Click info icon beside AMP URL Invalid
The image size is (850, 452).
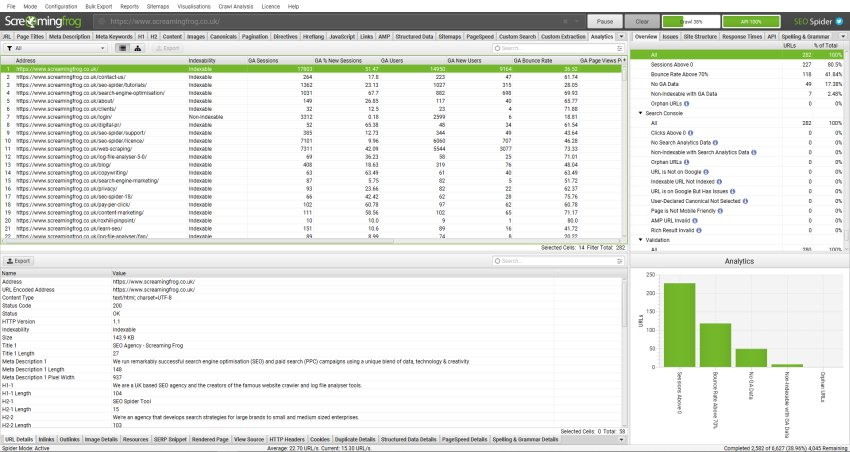point(694,221)
